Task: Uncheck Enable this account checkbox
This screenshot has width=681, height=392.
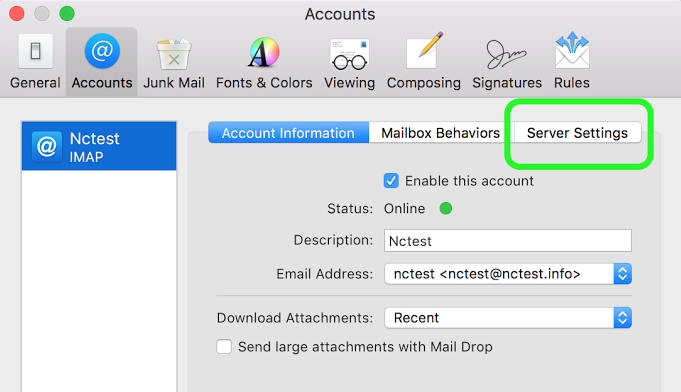Action: tap(391, 181)
